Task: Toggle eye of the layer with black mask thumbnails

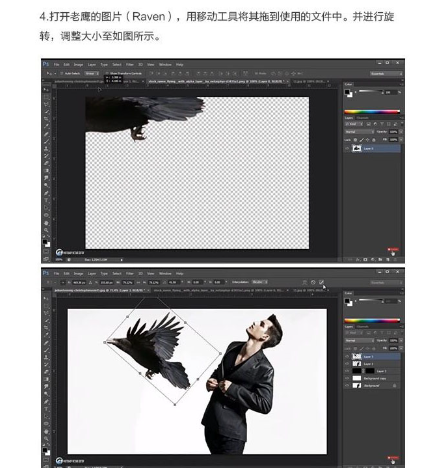Action: click(347, 371)
